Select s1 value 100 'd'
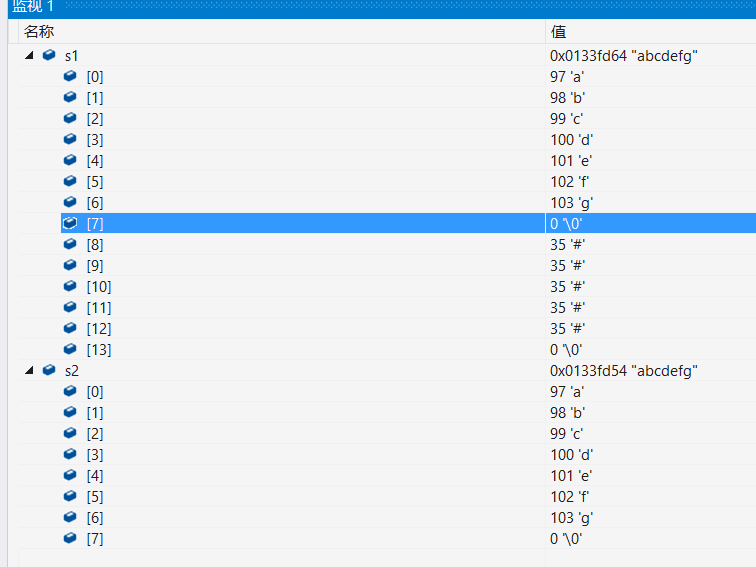 [x=571, y=140]
